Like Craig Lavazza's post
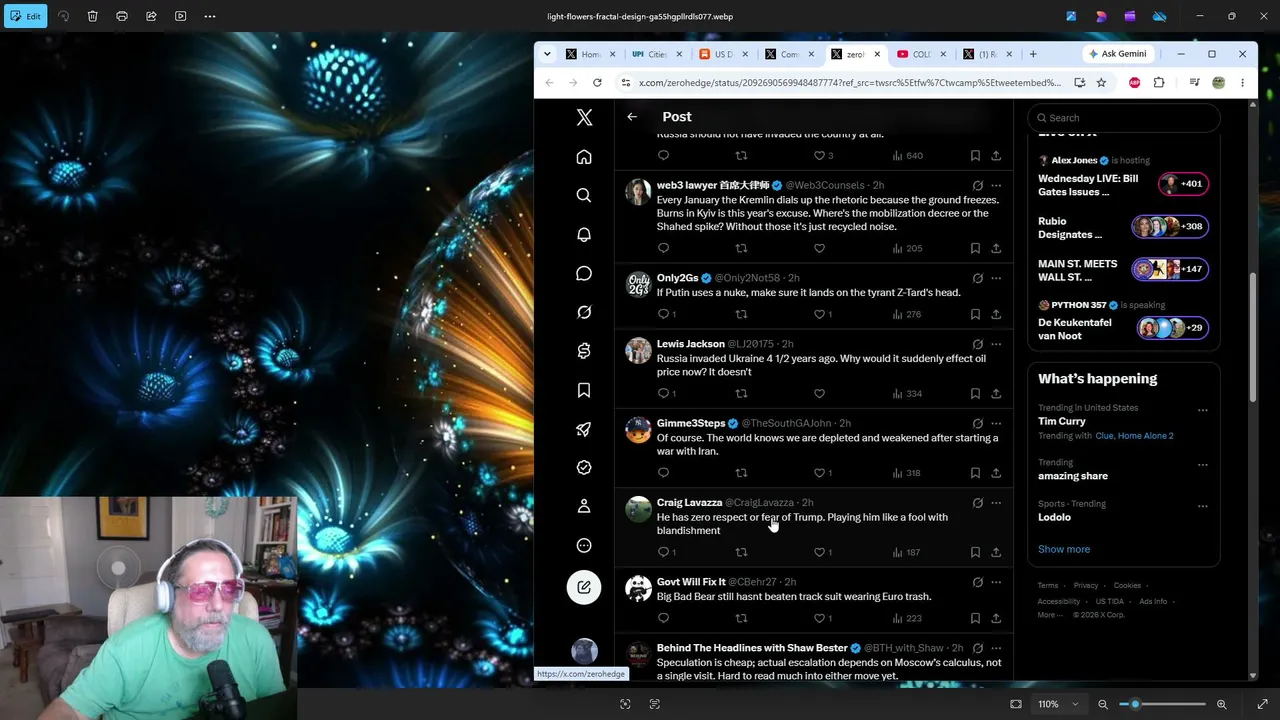Image resolution: width=1280 pixels, height=720 pixels. pyautogui.click(x=822, y=552)
